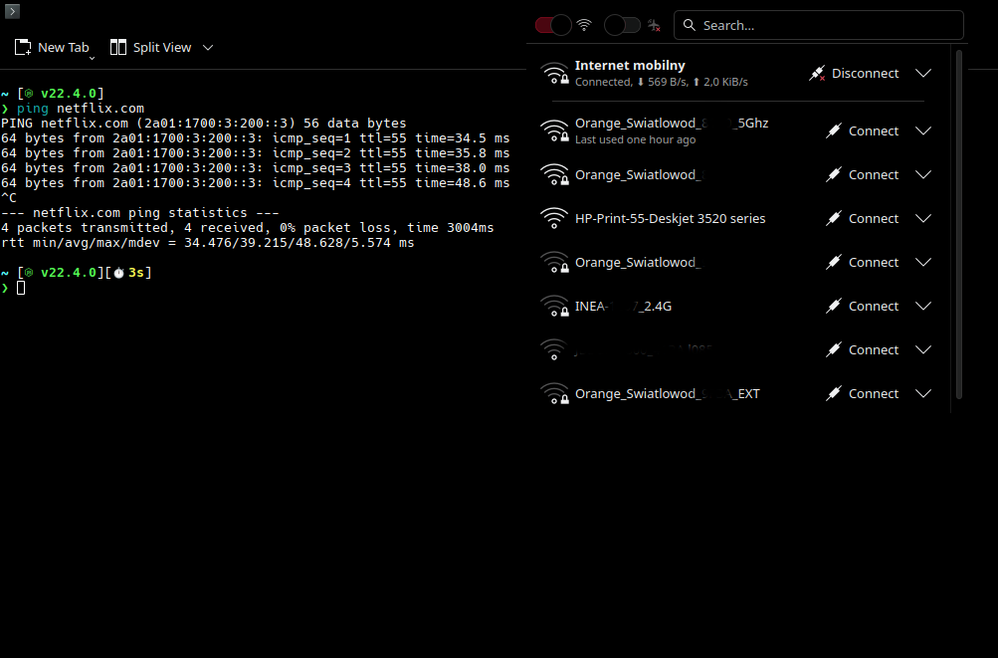This screenshot has width=998, height=658.
Task: Click the Orange_Swiatlowod EXT network signal icon
Action: click(x=554, y=394)
